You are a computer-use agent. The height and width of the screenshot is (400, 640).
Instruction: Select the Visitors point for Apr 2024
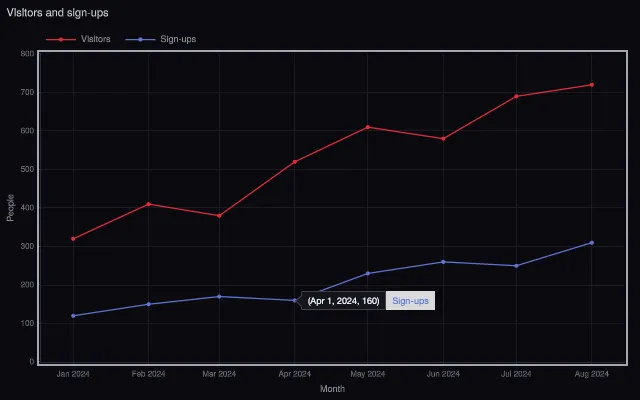(x=295, y=162)
